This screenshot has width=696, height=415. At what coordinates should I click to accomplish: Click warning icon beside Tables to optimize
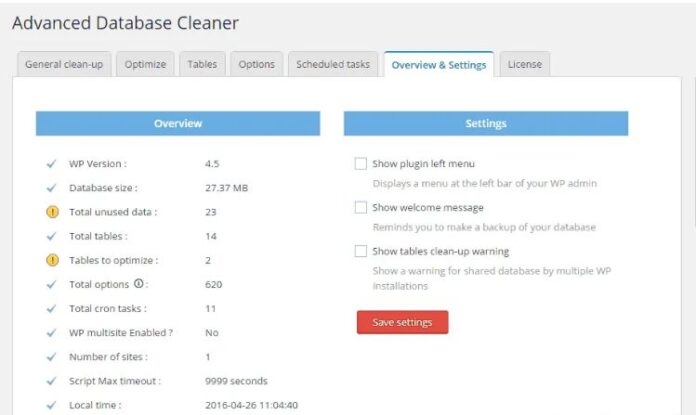coord(52,260)
